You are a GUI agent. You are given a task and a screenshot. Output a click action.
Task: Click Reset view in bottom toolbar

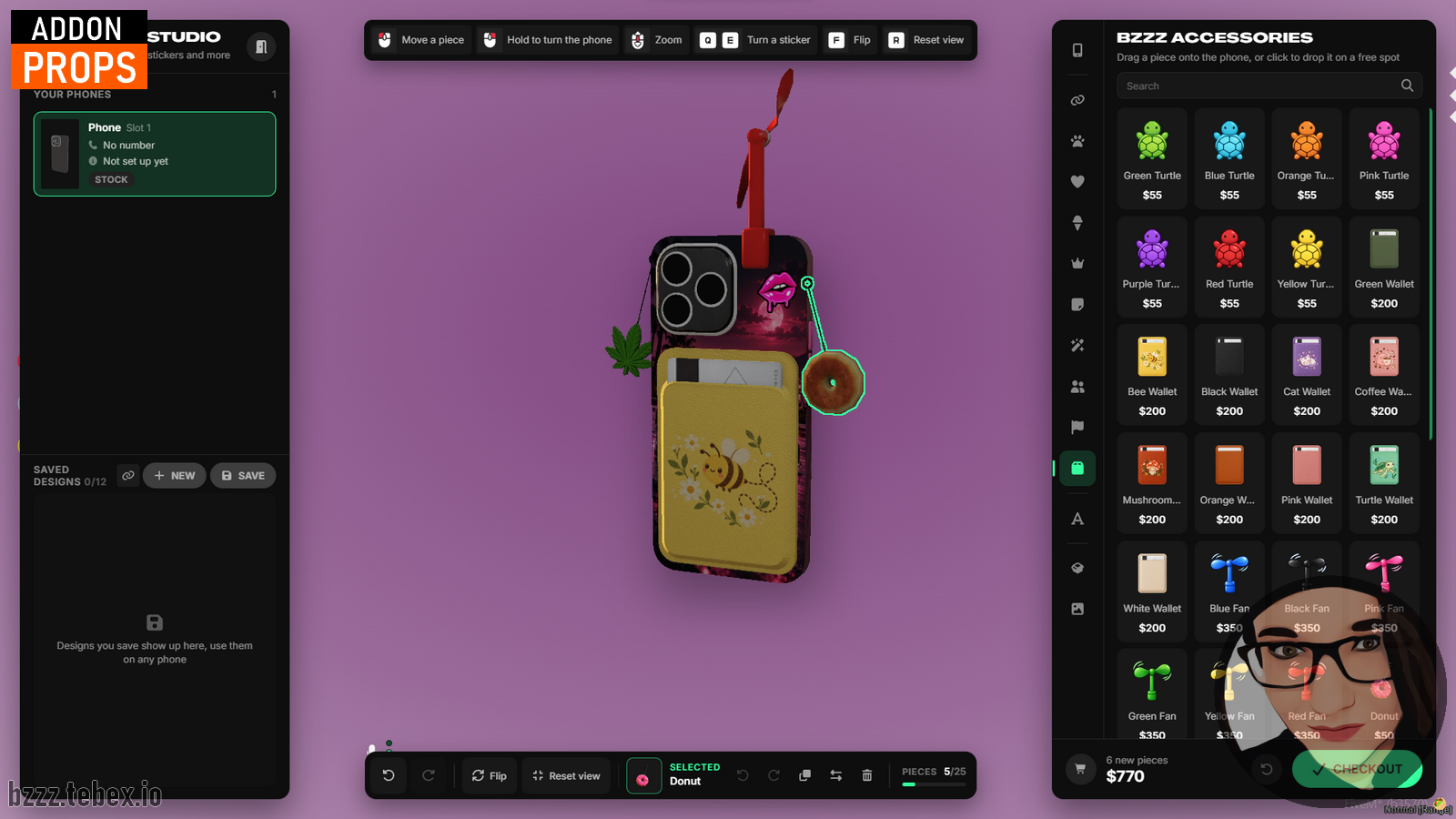click(566, 775)
